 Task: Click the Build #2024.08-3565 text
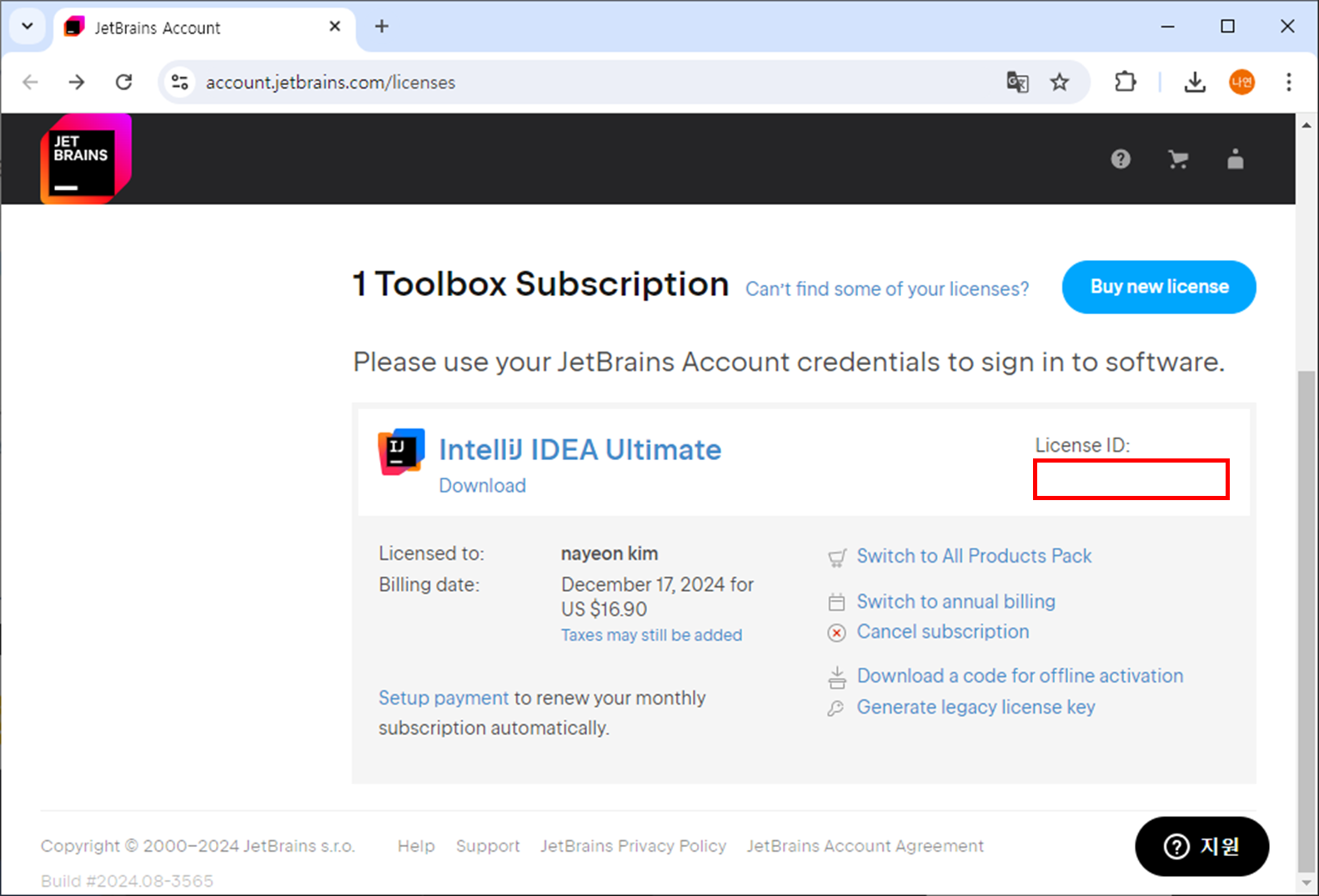(127, 881)
